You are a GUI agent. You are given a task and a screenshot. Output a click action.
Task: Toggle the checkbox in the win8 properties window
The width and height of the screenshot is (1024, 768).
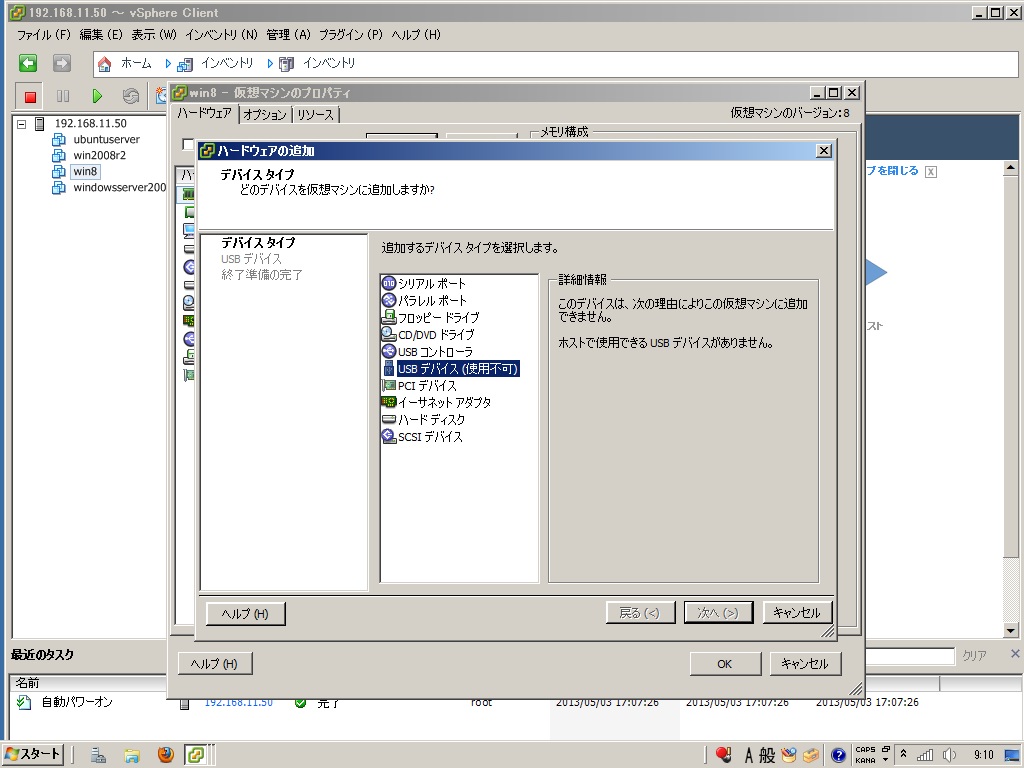pos(188,144)
